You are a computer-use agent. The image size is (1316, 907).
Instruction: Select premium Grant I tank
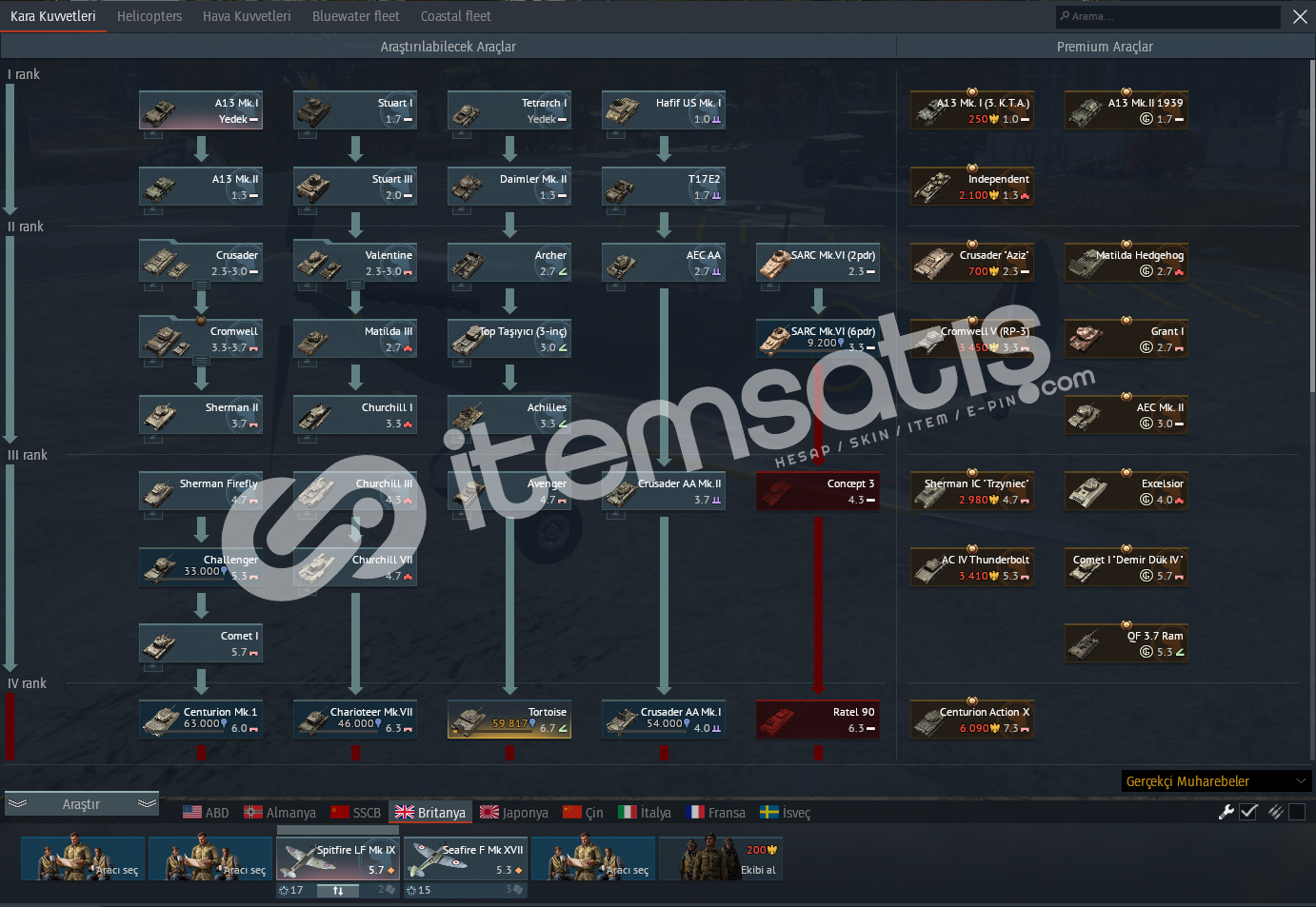(x=1127, y=339)
